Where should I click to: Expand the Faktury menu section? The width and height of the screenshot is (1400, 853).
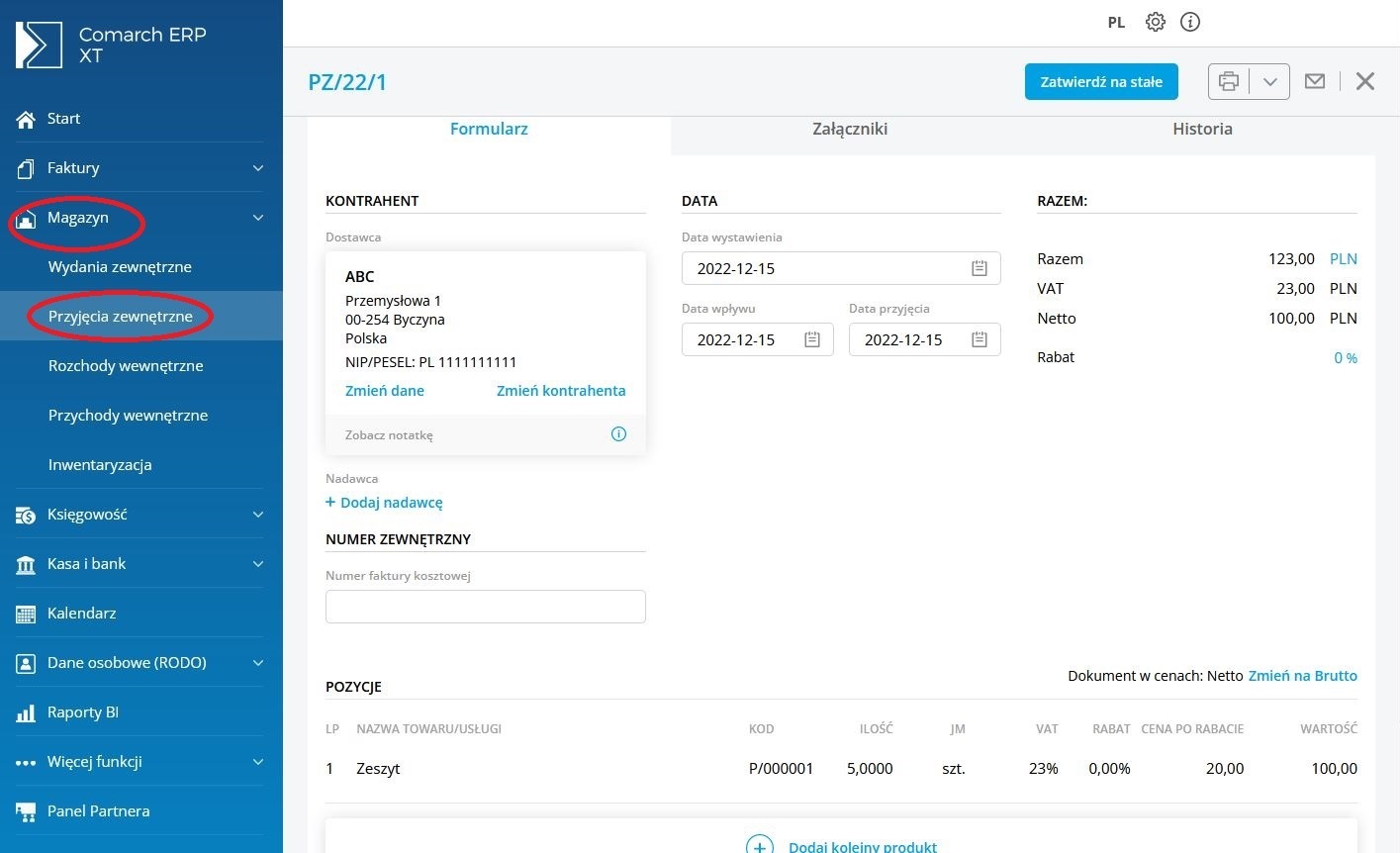[x=257, y=167]
